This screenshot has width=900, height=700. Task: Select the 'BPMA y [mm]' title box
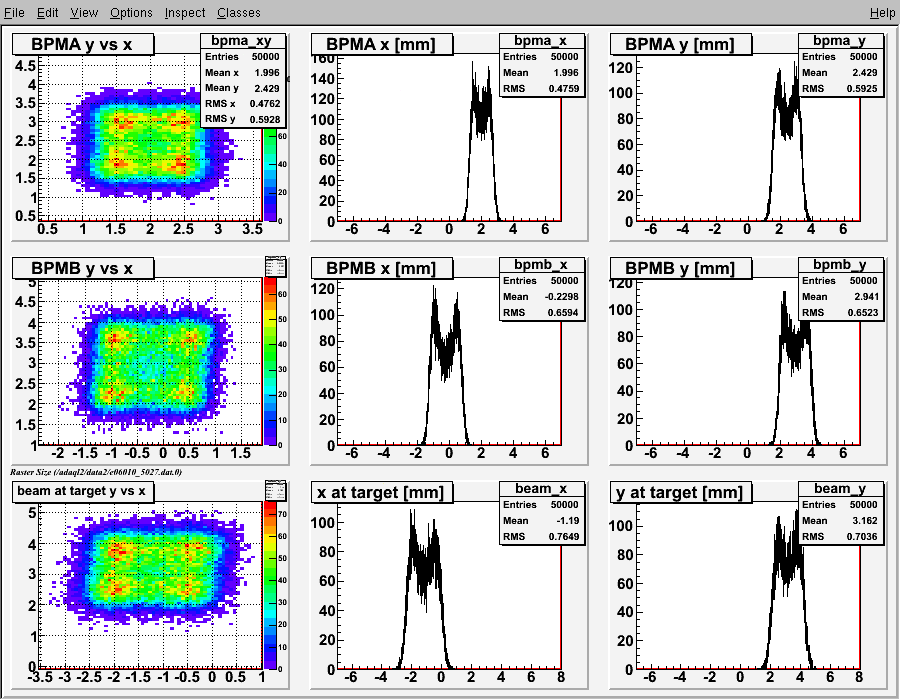click(681, 44)
